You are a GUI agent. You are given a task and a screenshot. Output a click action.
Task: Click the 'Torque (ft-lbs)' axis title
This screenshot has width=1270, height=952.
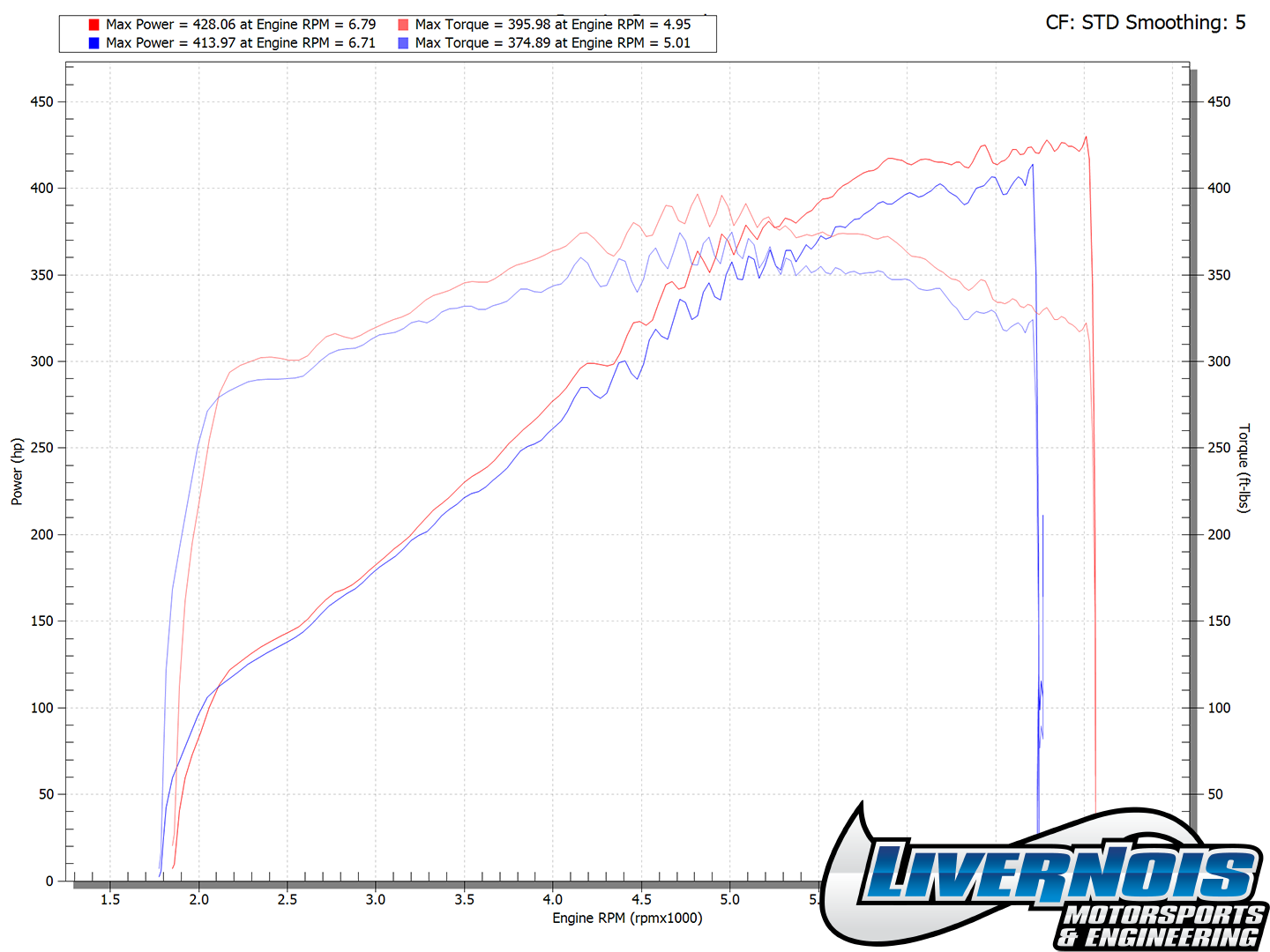[x=1244, y=468]
